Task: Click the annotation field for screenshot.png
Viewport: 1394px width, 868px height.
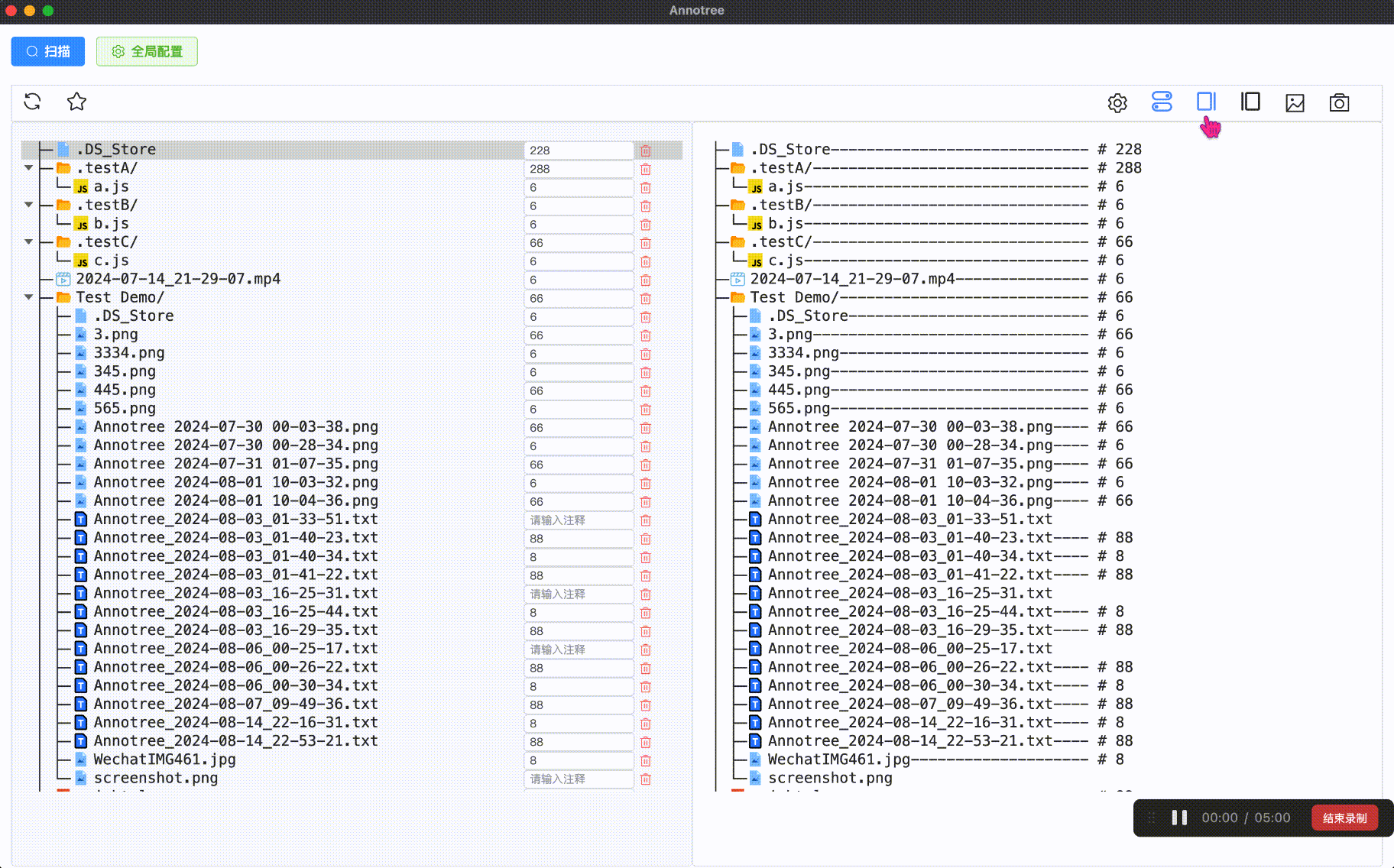Action: (x=579, y=779)
